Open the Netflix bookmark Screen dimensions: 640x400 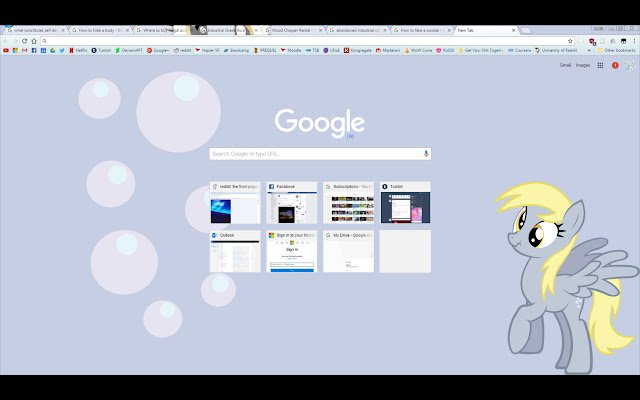click(x=78, y=51)
